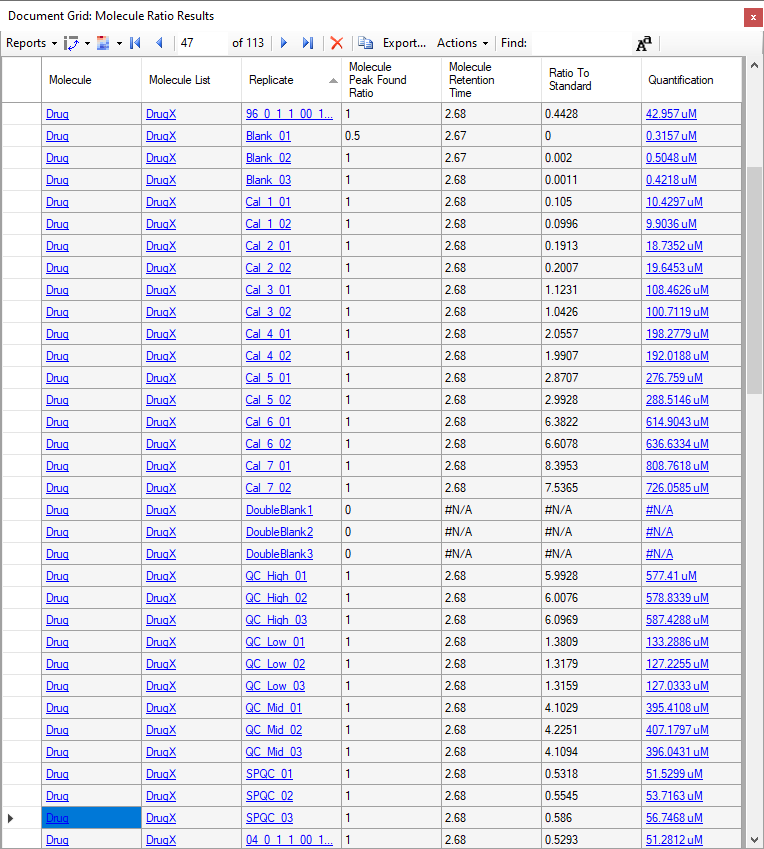Open the SPQC_01 replicate link

(x=269, y=774)
